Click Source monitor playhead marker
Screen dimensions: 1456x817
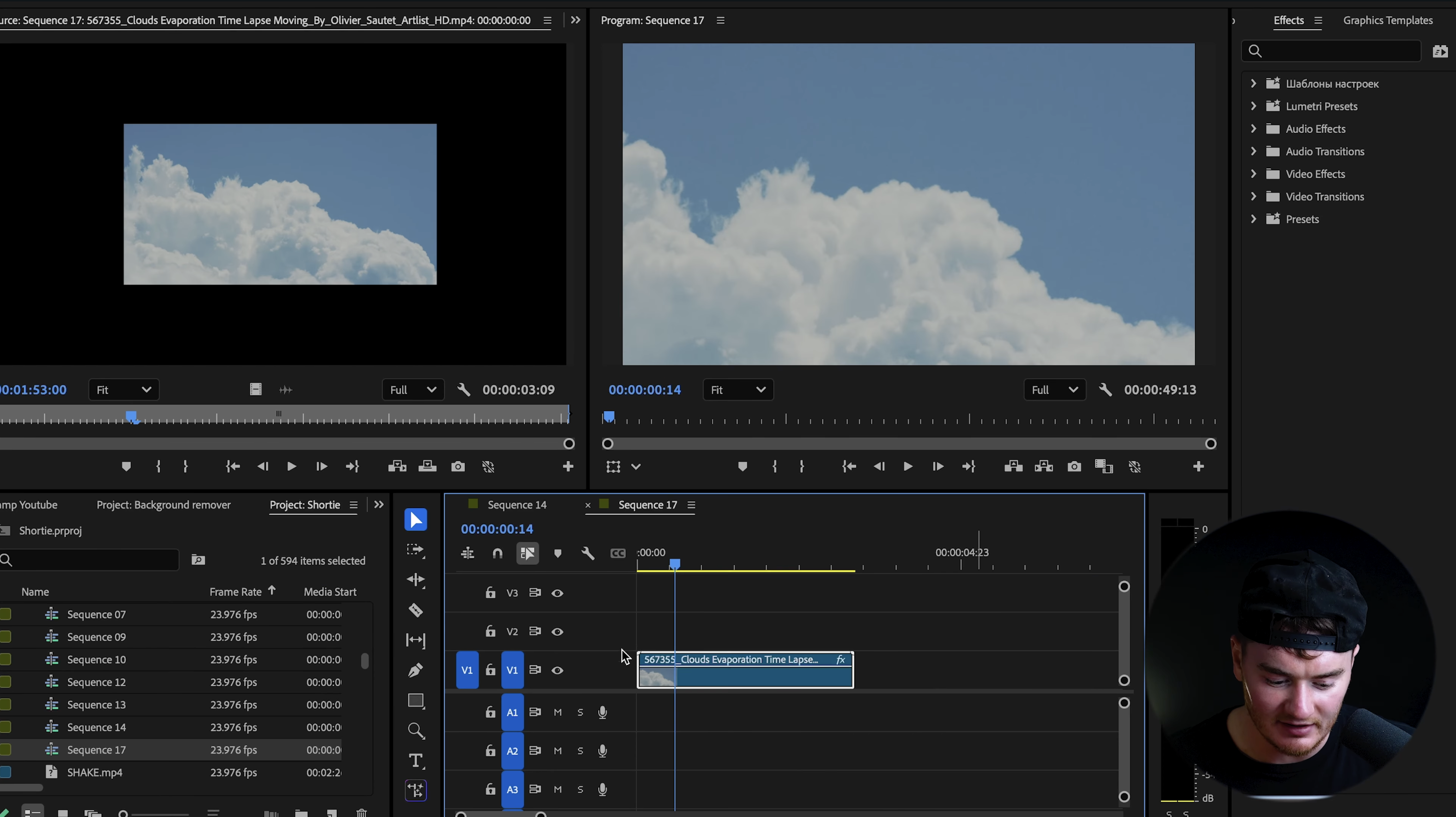(x=131, y=417)
